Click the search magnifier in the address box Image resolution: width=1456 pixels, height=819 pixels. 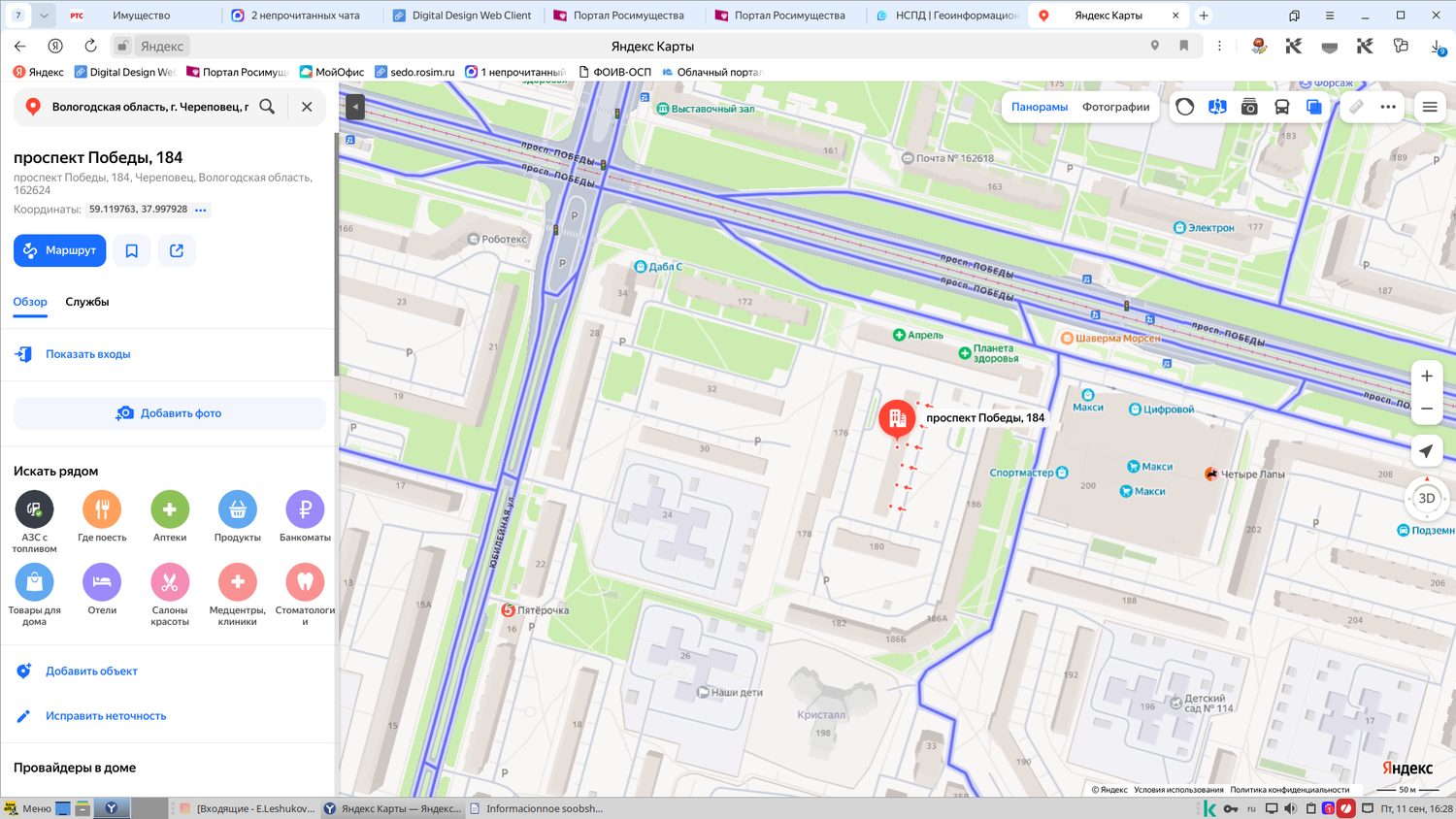(267, 107)
